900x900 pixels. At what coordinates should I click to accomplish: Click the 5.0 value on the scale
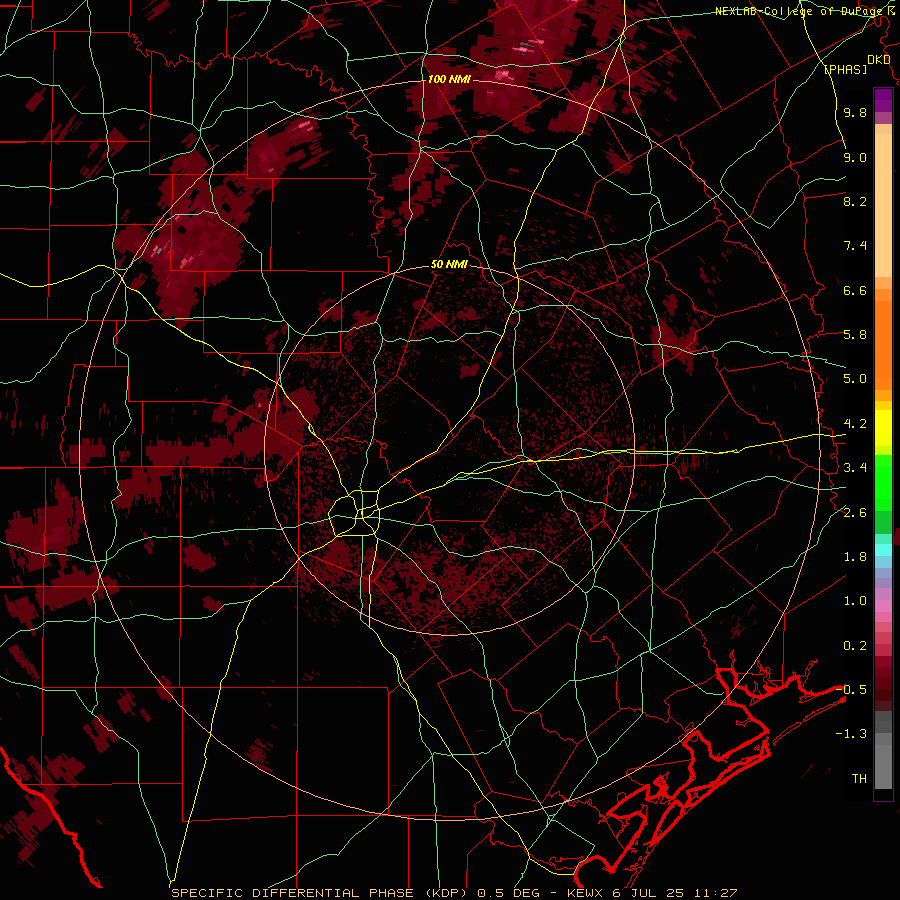855,379
